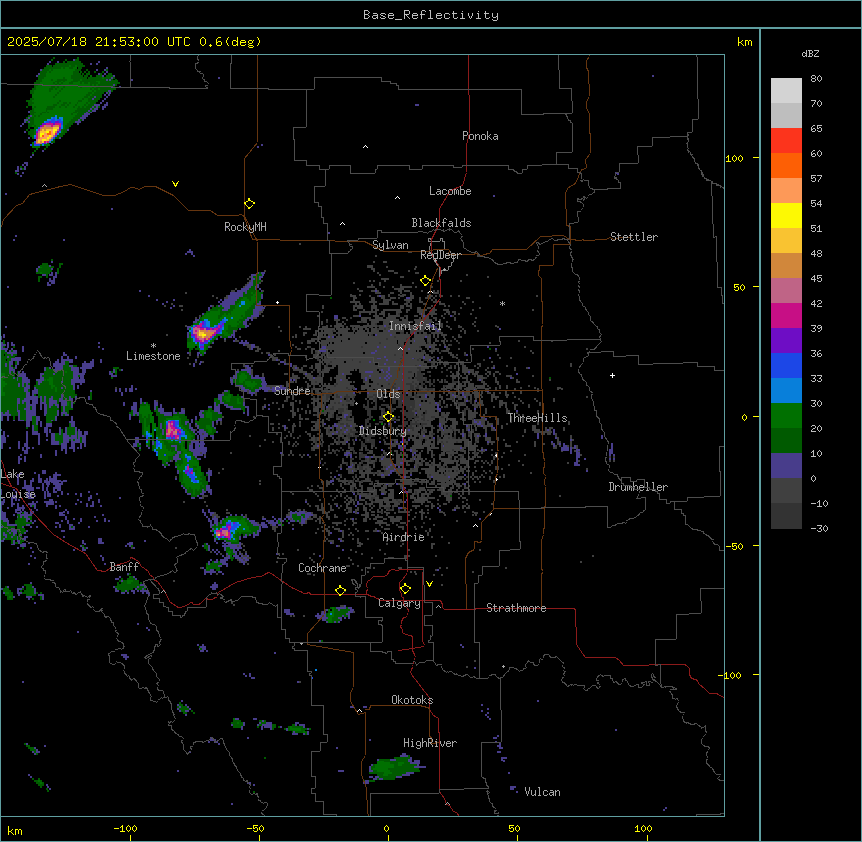
Task: Click the km unit label at bottom left
Action: pos(15,831)
